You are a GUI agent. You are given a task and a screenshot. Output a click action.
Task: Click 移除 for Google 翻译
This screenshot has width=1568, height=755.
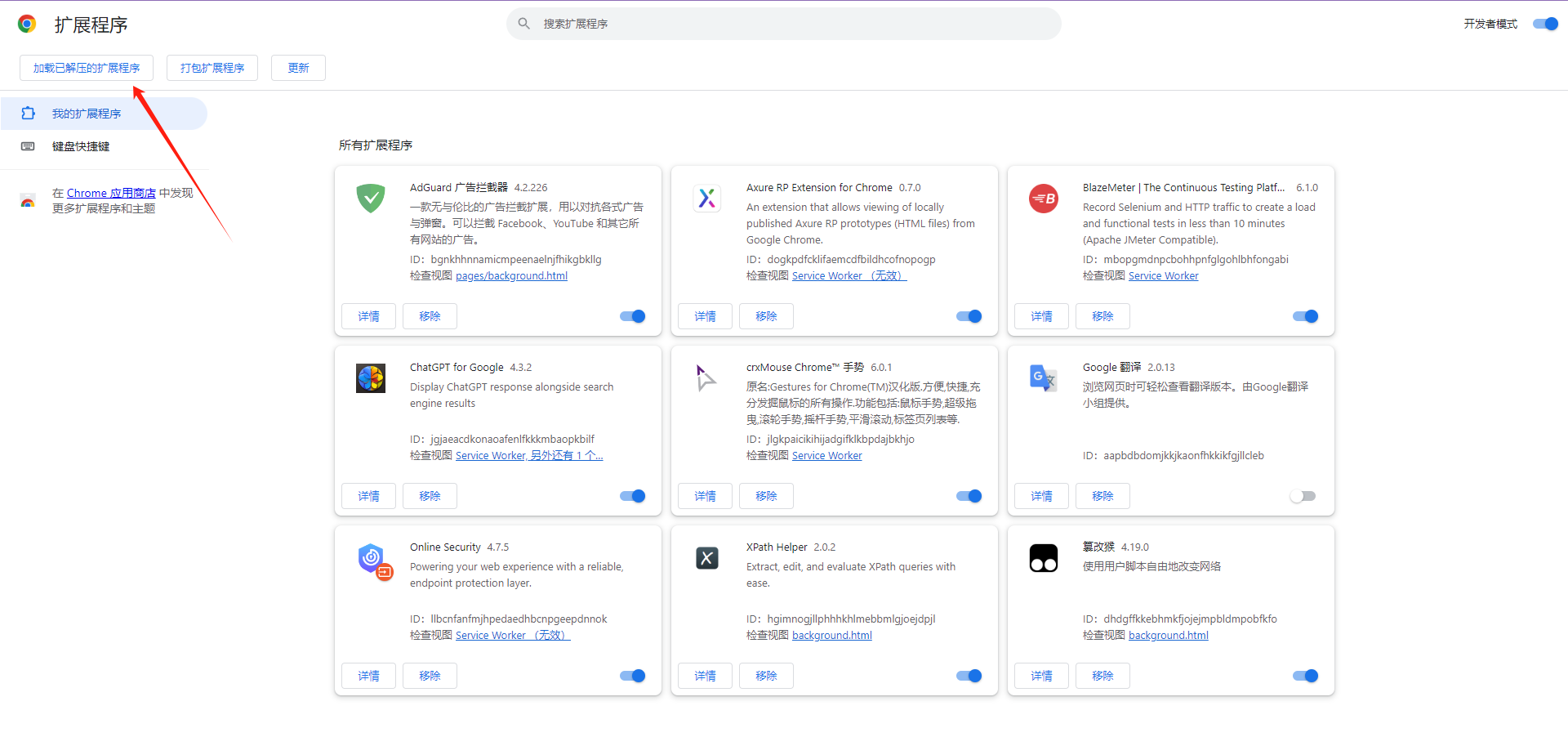[x=1102, y=496]
